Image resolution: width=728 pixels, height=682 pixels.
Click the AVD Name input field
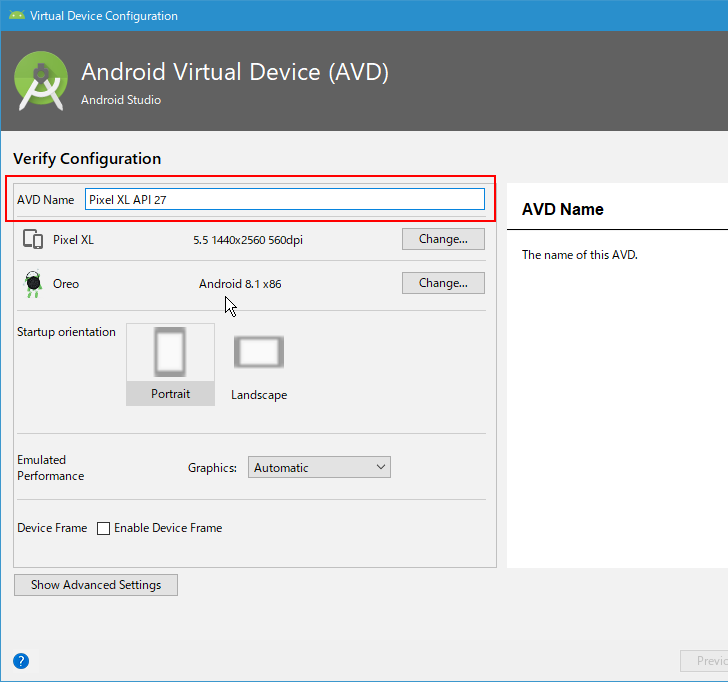(285, 199)
